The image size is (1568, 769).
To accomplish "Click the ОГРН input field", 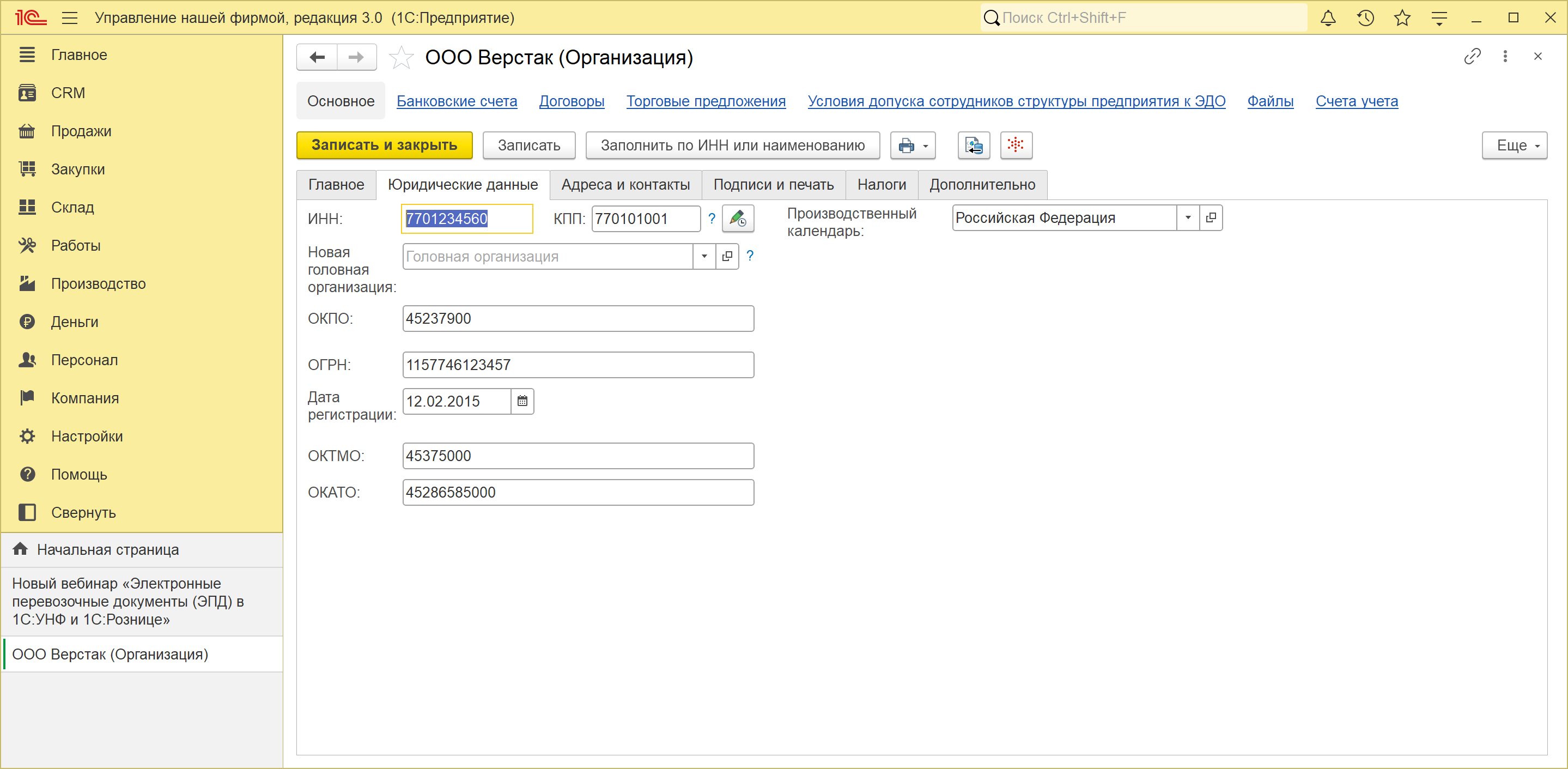I will click(x=578, y=365).
